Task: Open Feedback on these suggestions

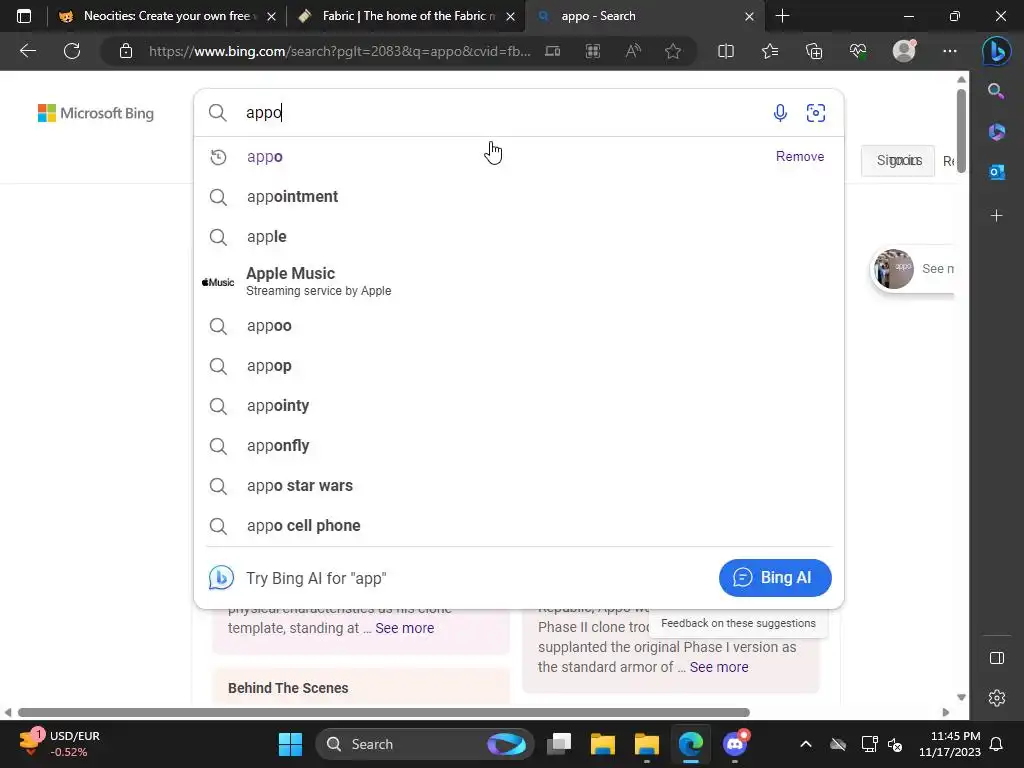Action: (738, 623)
